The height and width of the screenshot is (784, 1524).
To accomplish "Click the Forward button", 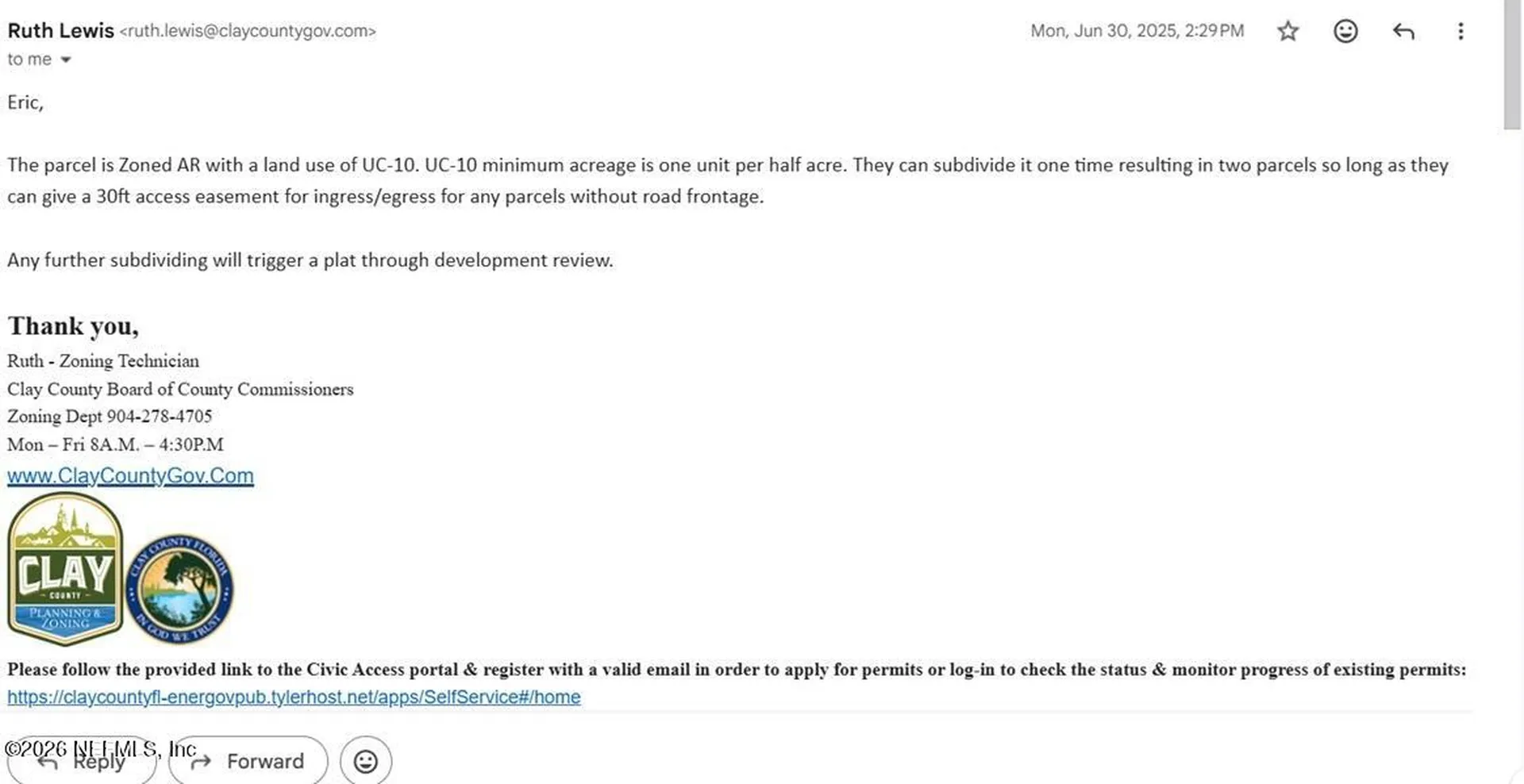I will tap(248, 761).
